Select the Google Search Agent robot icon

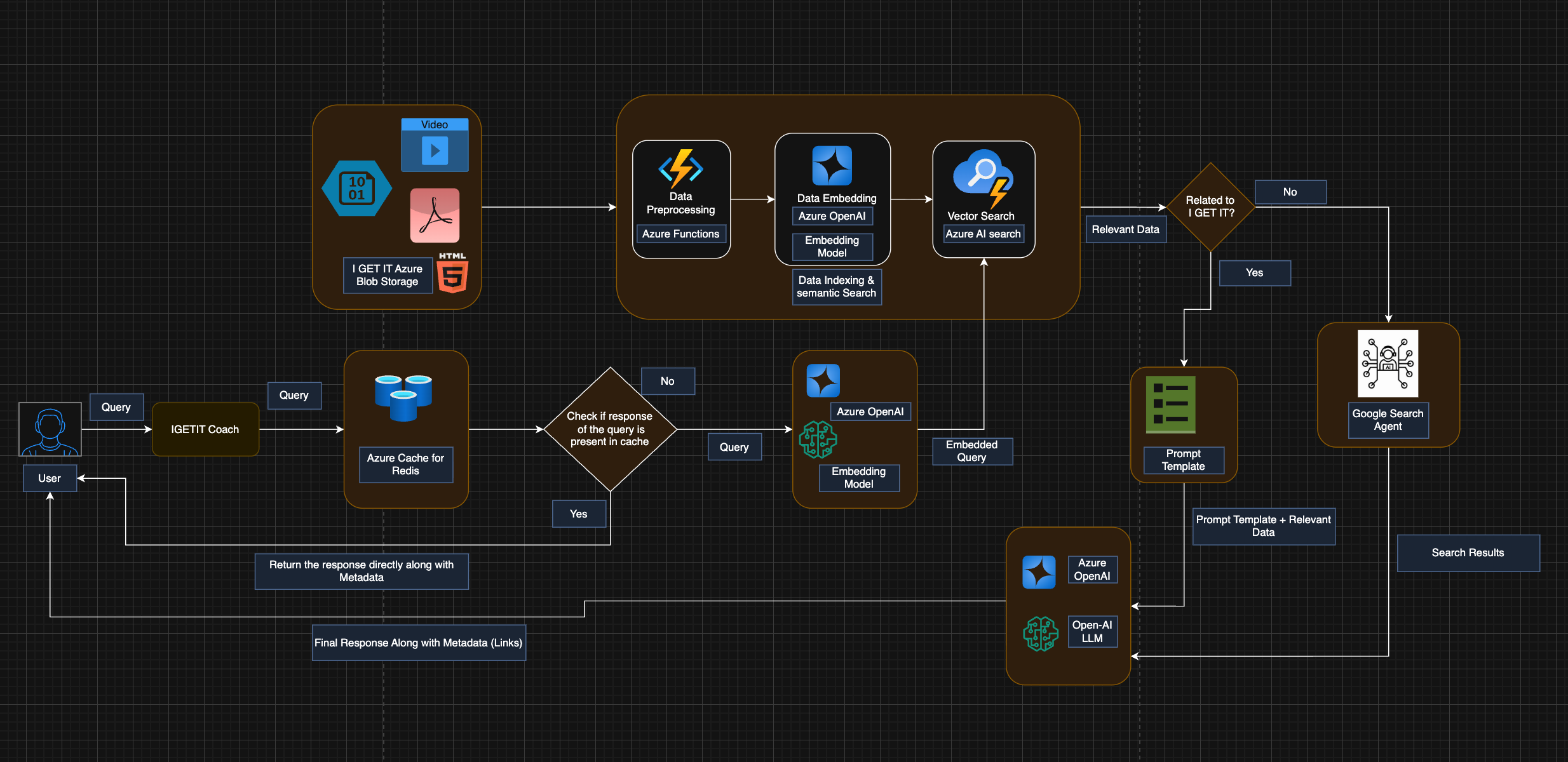[1388, 363]
